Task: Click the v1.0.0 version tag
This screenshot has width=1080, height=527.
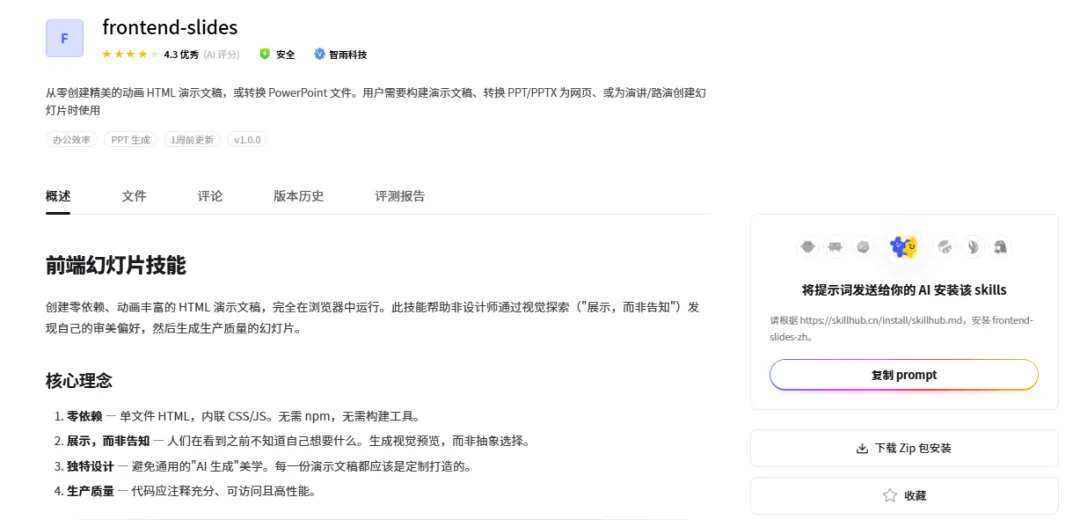Action: pos(247,140)
